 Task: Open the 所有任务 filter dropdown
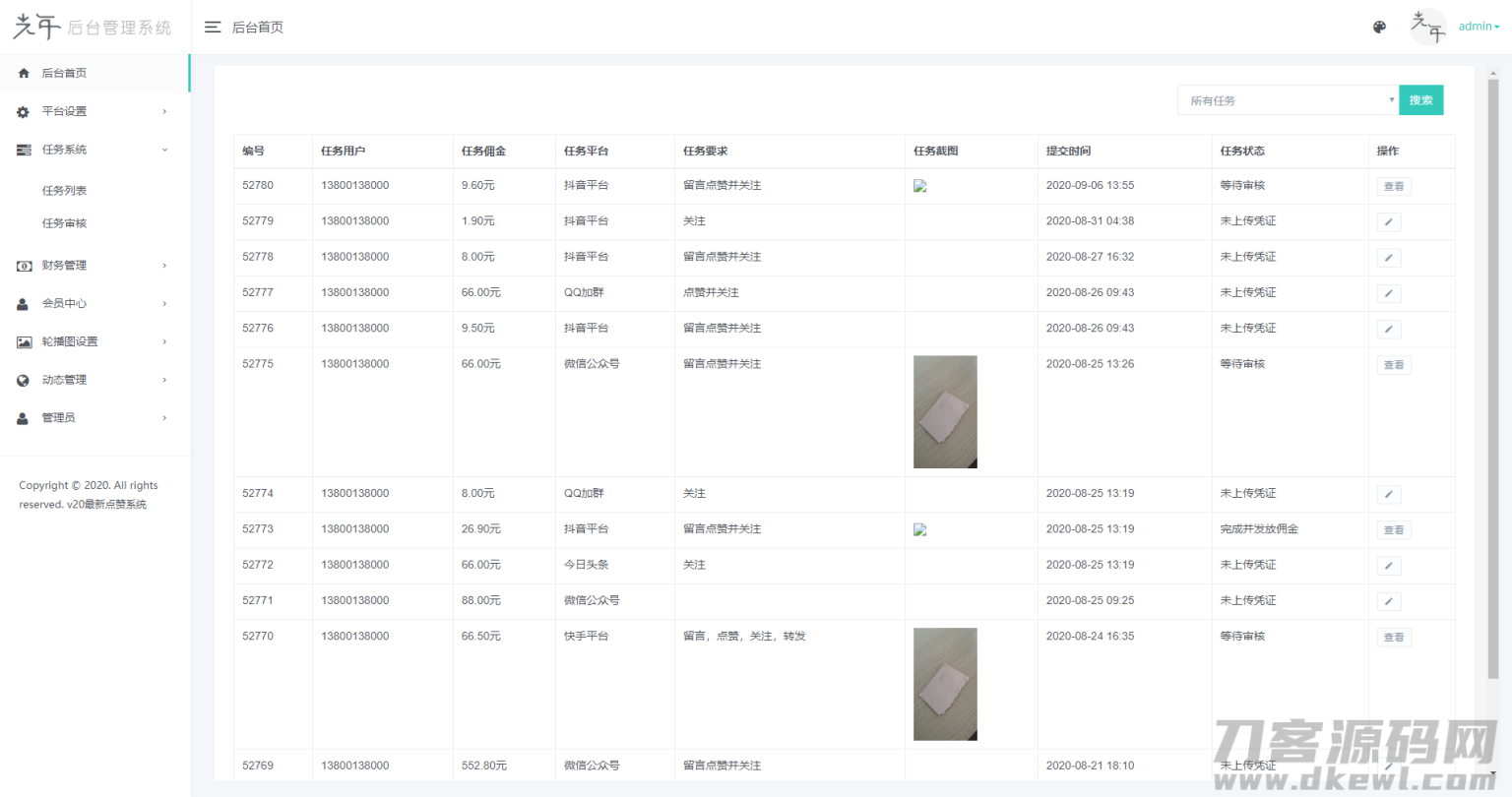point(1288,99)
